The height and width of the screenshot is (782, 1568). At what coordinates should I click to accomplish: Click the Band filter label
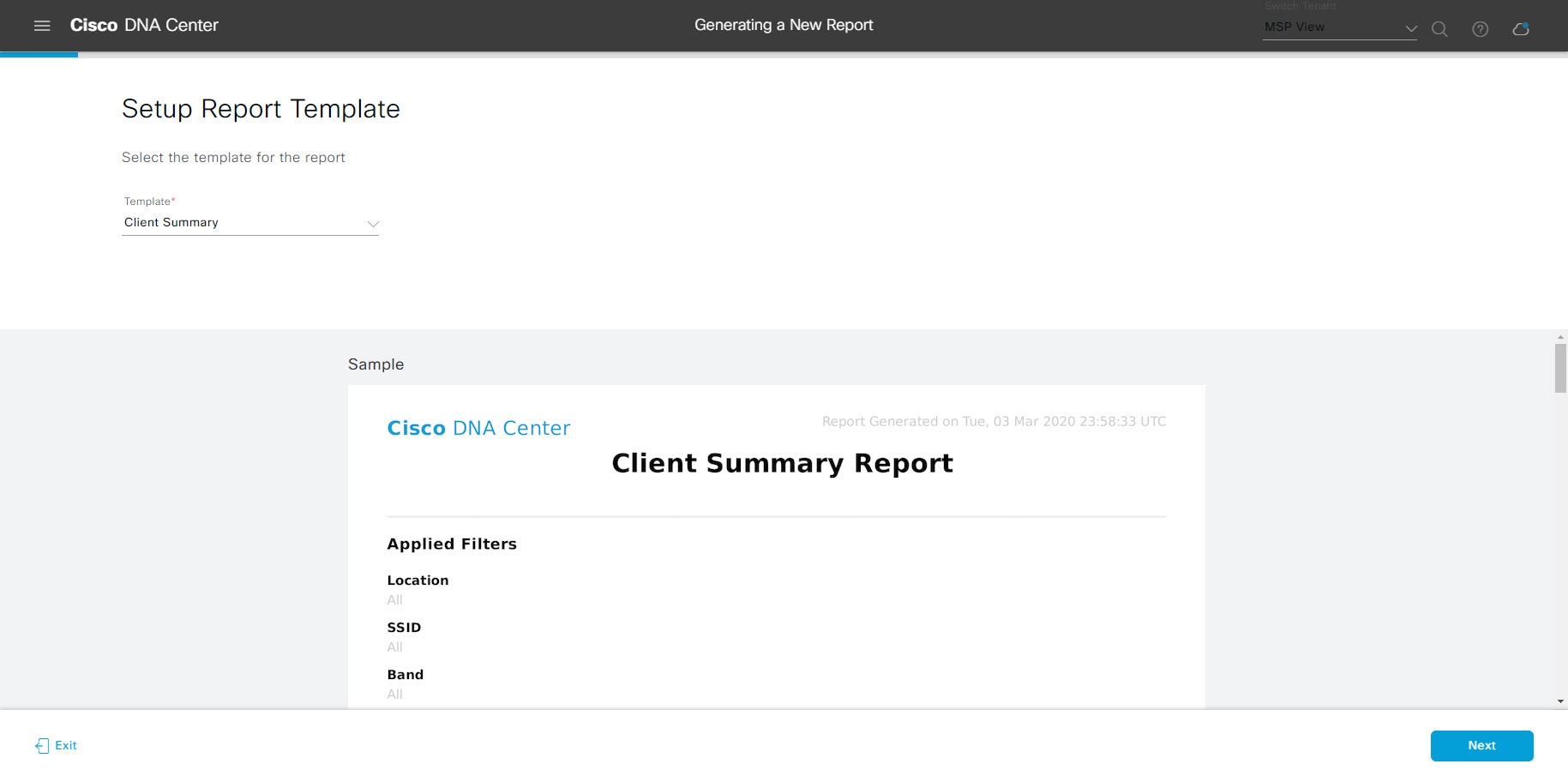click(405, 675)
